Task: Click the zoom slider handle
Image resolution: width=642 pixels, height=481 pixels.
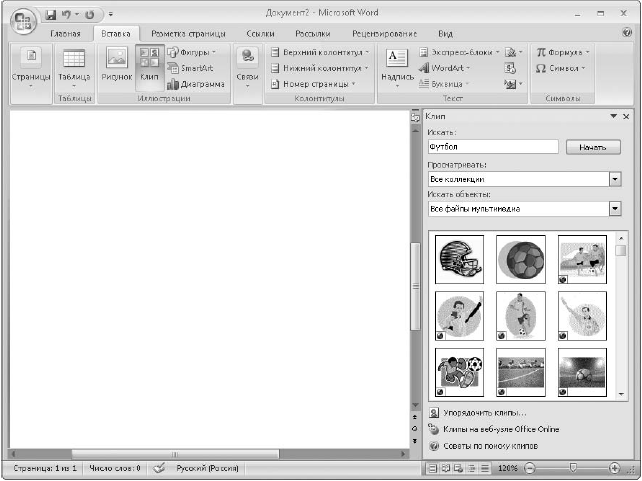Action: [573, 467]
